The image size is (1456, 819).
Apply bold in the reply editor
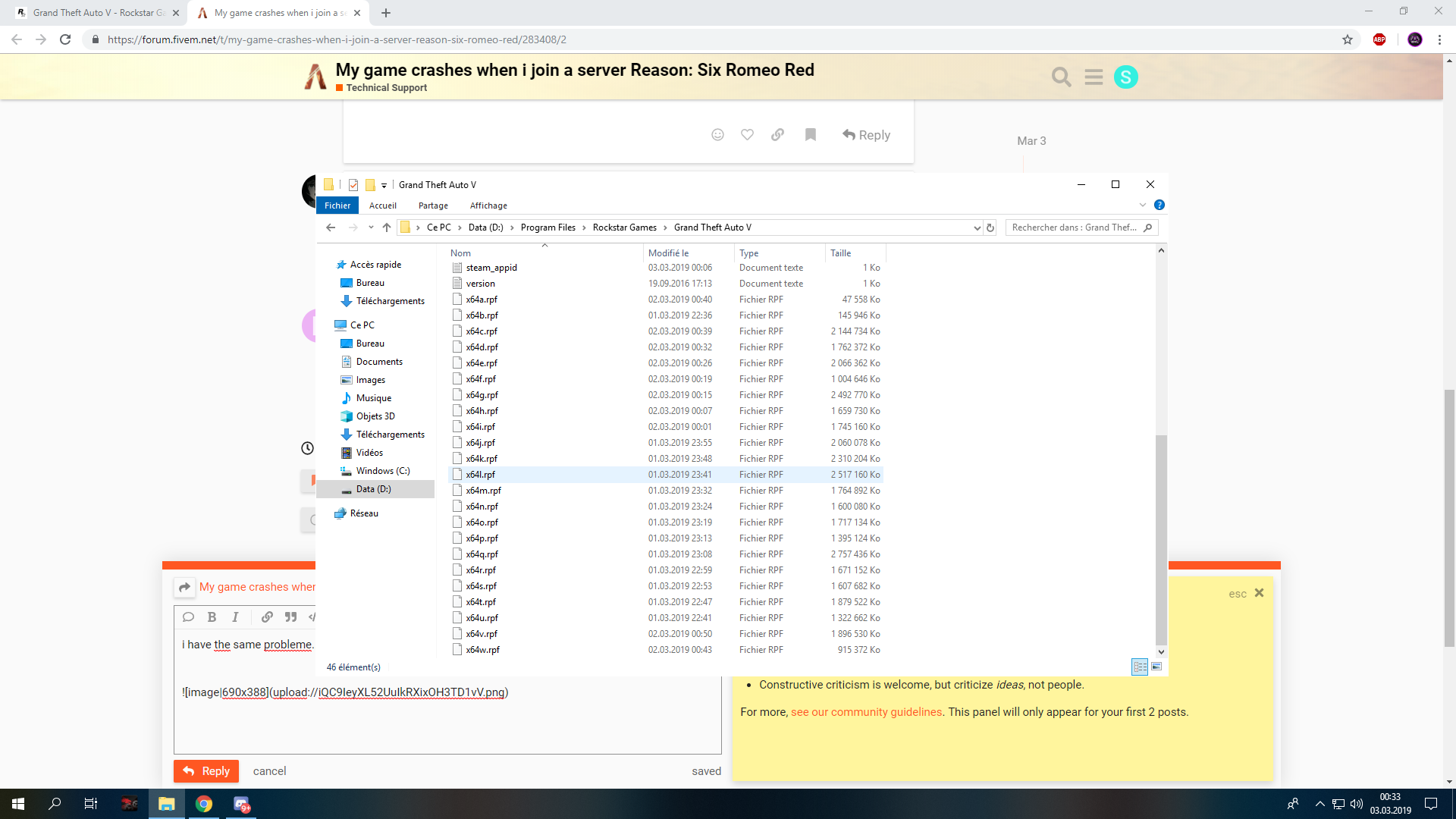[x=212, y=617]
